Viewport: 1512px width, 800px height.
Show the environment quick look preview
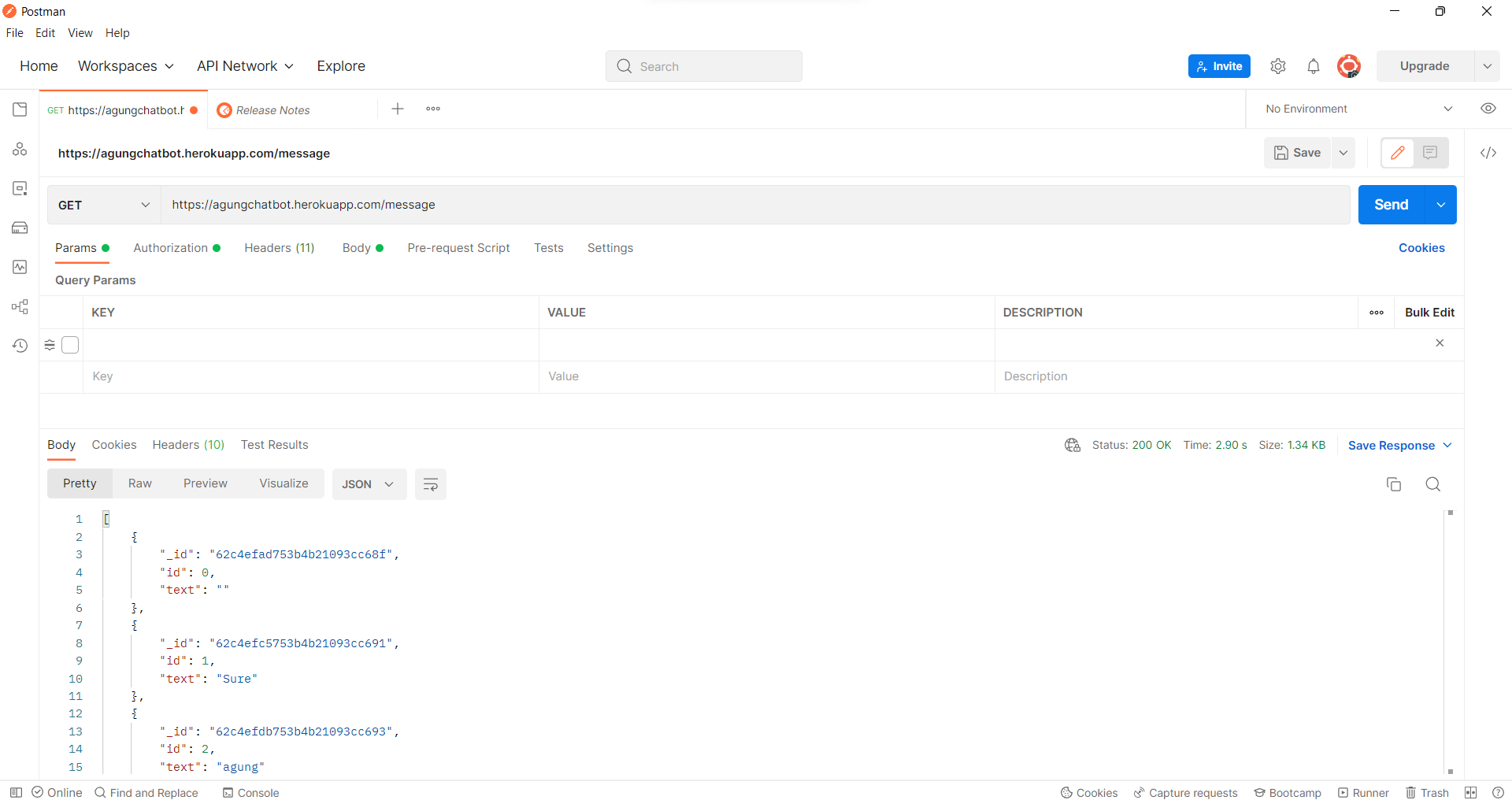1488,109
